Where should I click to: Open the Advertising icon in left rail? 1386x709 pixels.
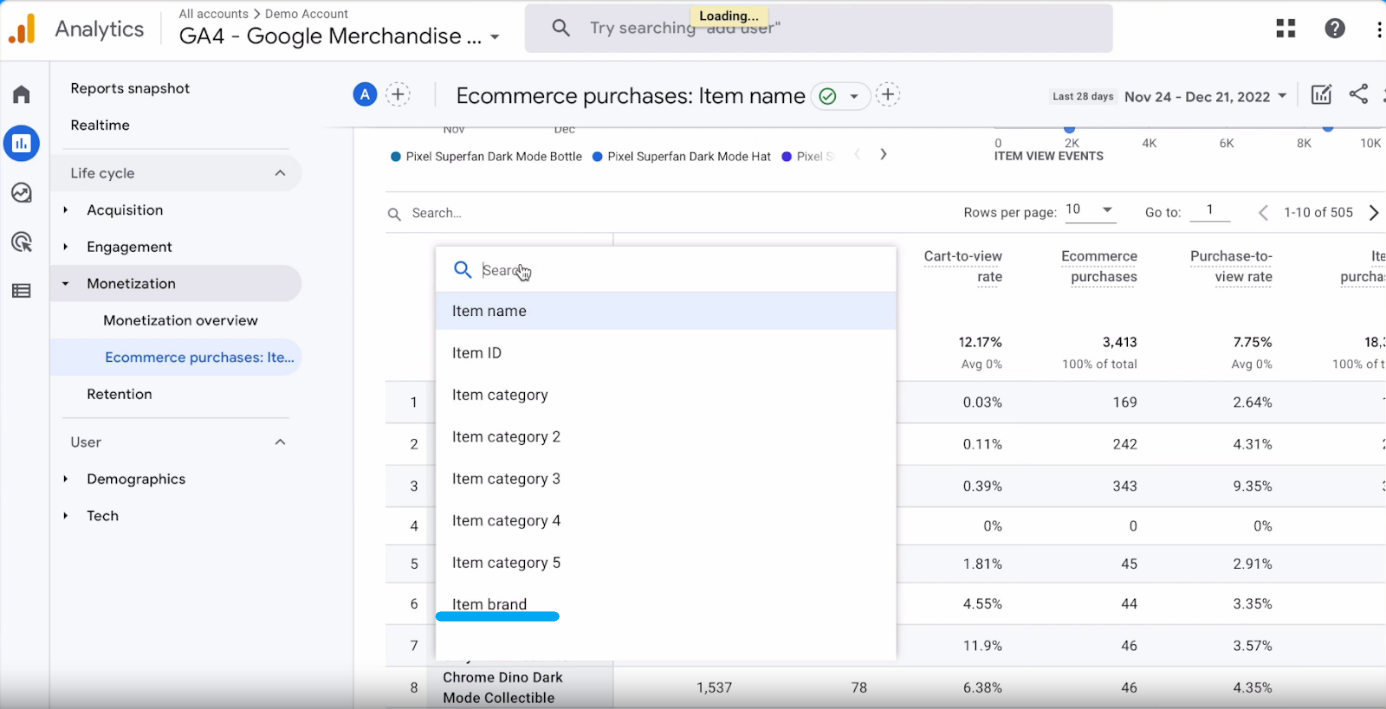coord(21,242)
